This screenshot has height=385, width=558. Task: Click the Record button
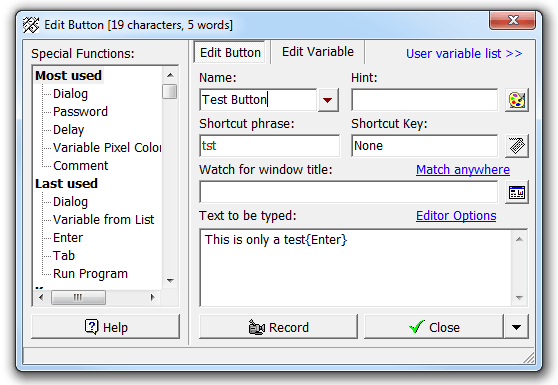click(x=278, y=327)
